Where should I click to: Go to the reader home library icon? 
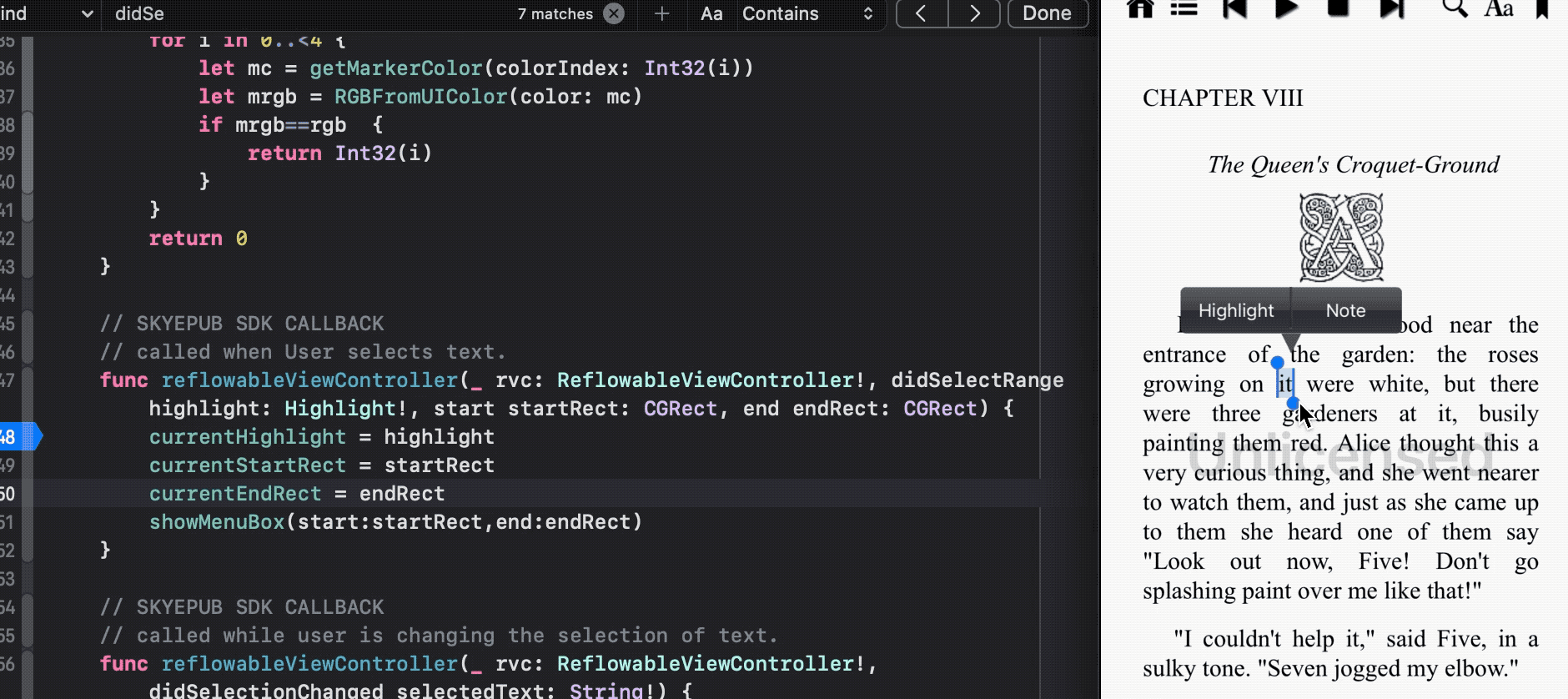(1140, 8)
